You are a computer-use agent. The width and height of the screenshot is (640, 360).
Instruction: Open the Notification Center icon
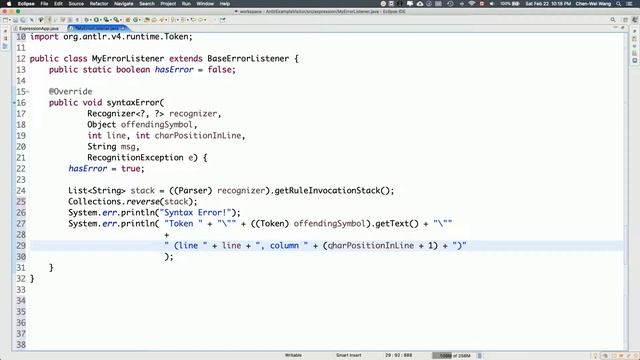click(x=630, y=4)
